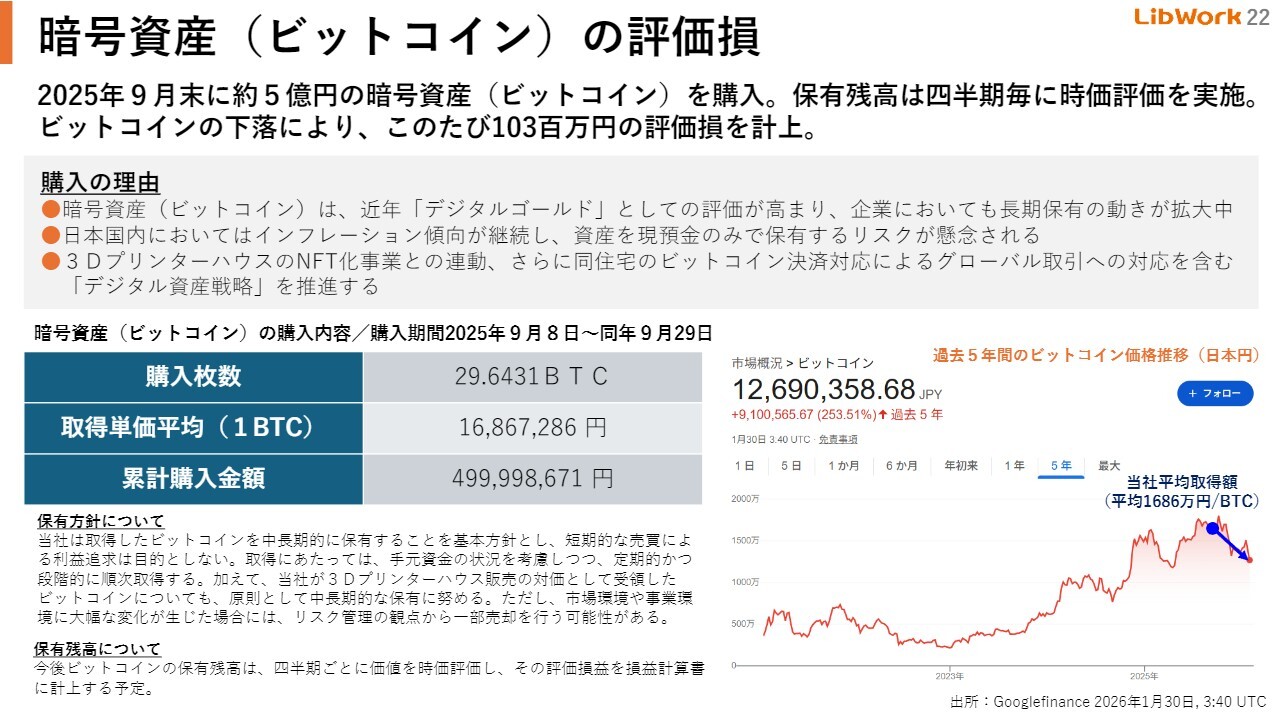Click the orange bullet before 日本国内においては
This screenshot has height=720, width=1280.
click(51, 236)
